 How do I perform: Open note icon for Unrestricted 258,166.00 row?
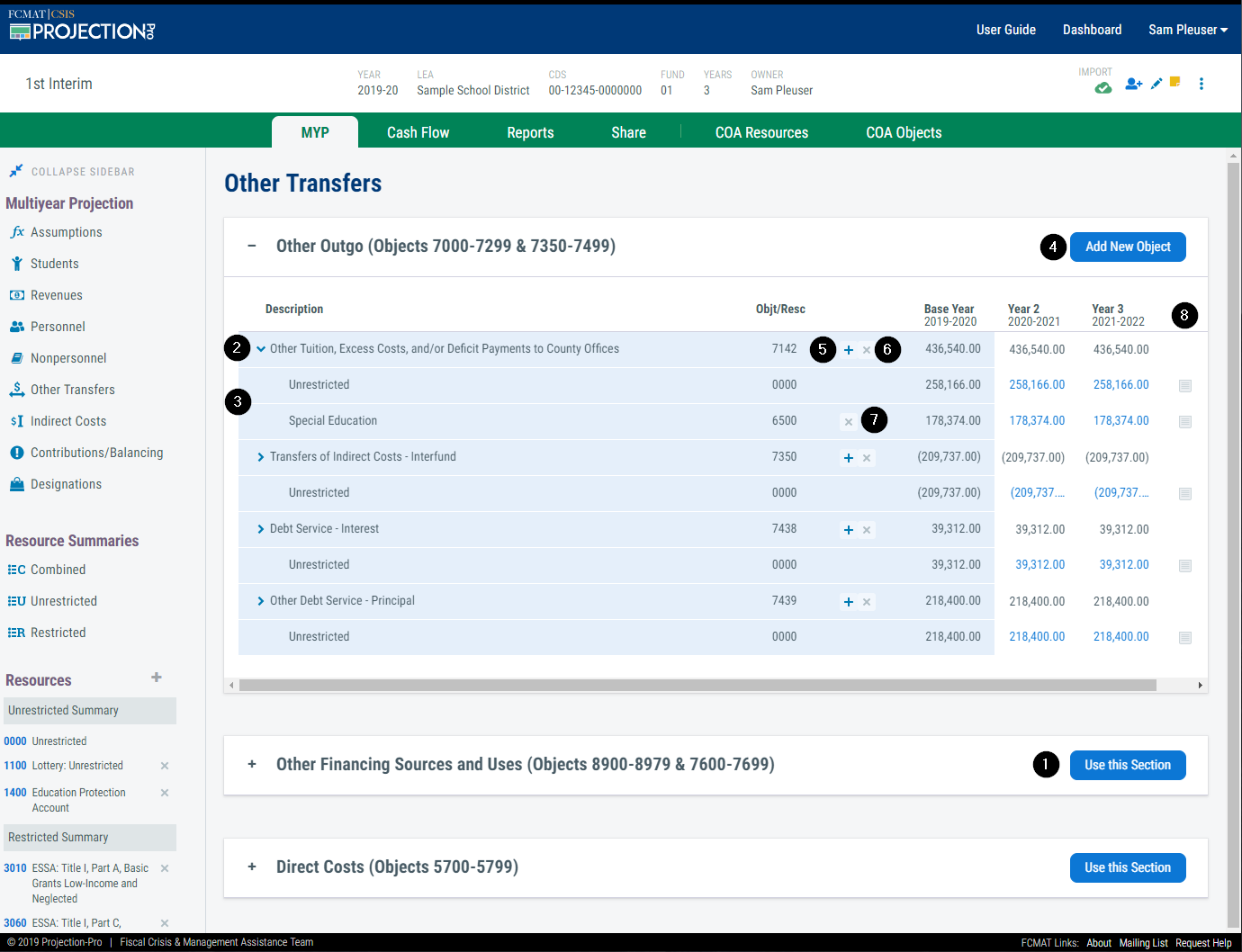point(1185,386)
